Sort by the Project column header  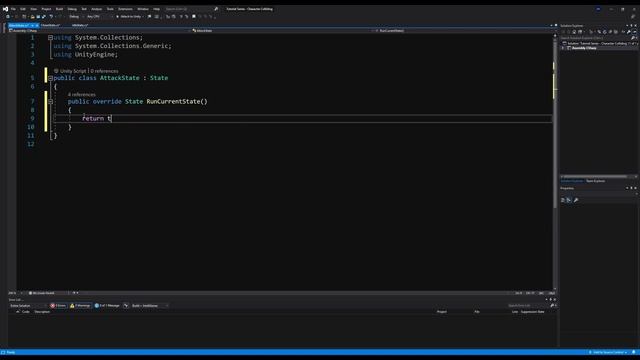tap(442, 312)
